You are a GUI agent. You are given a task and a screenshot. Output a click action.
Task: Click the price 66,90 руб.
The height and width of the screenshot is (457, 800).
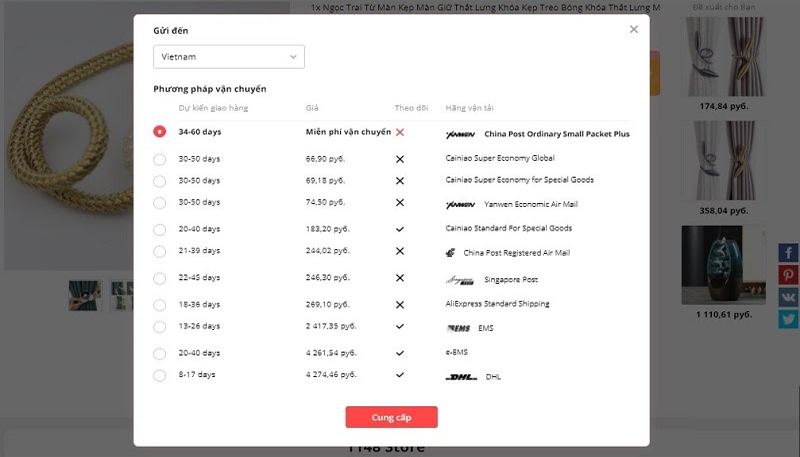tap(326, 159)
